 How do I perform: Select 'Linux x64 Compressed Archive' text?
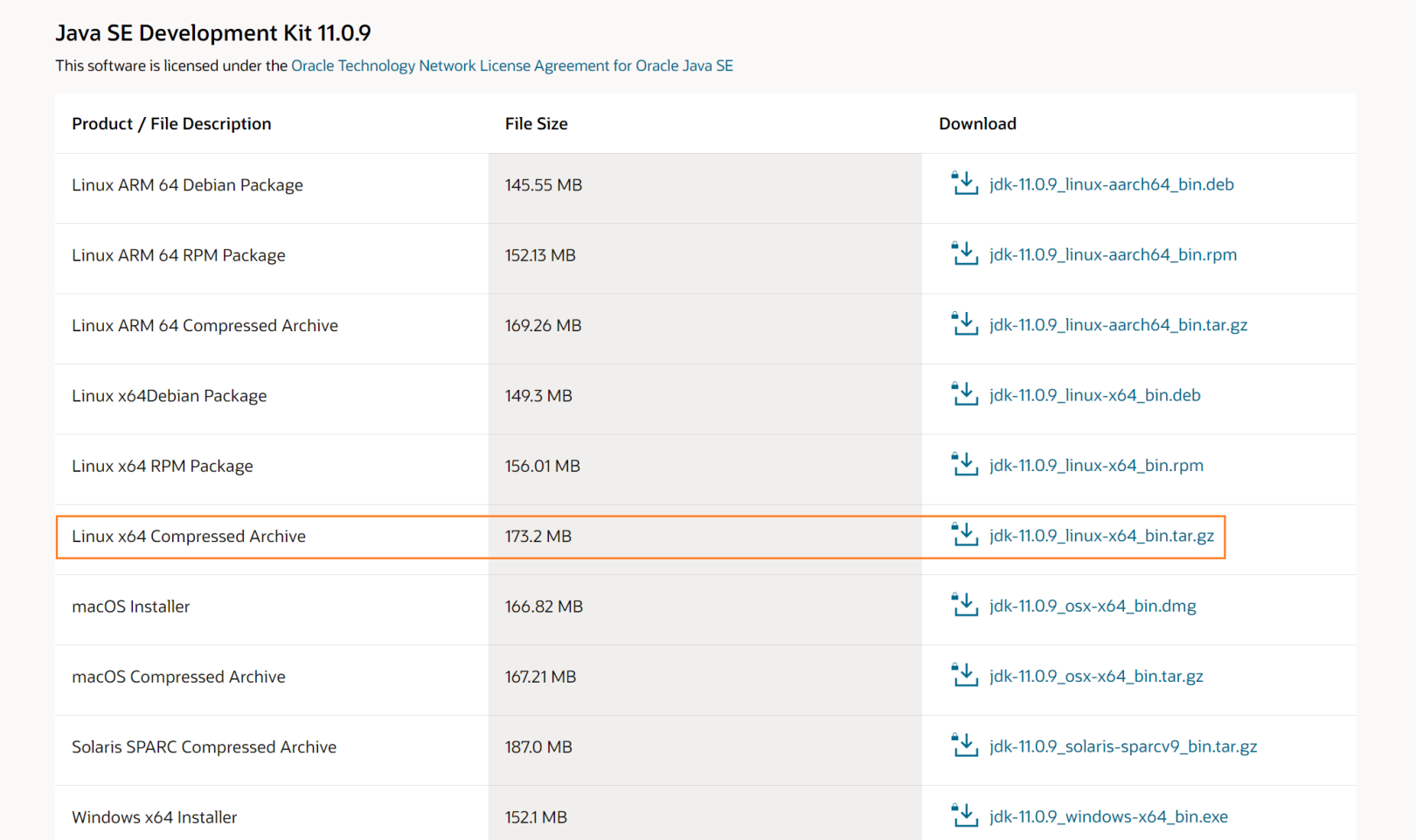189,537
